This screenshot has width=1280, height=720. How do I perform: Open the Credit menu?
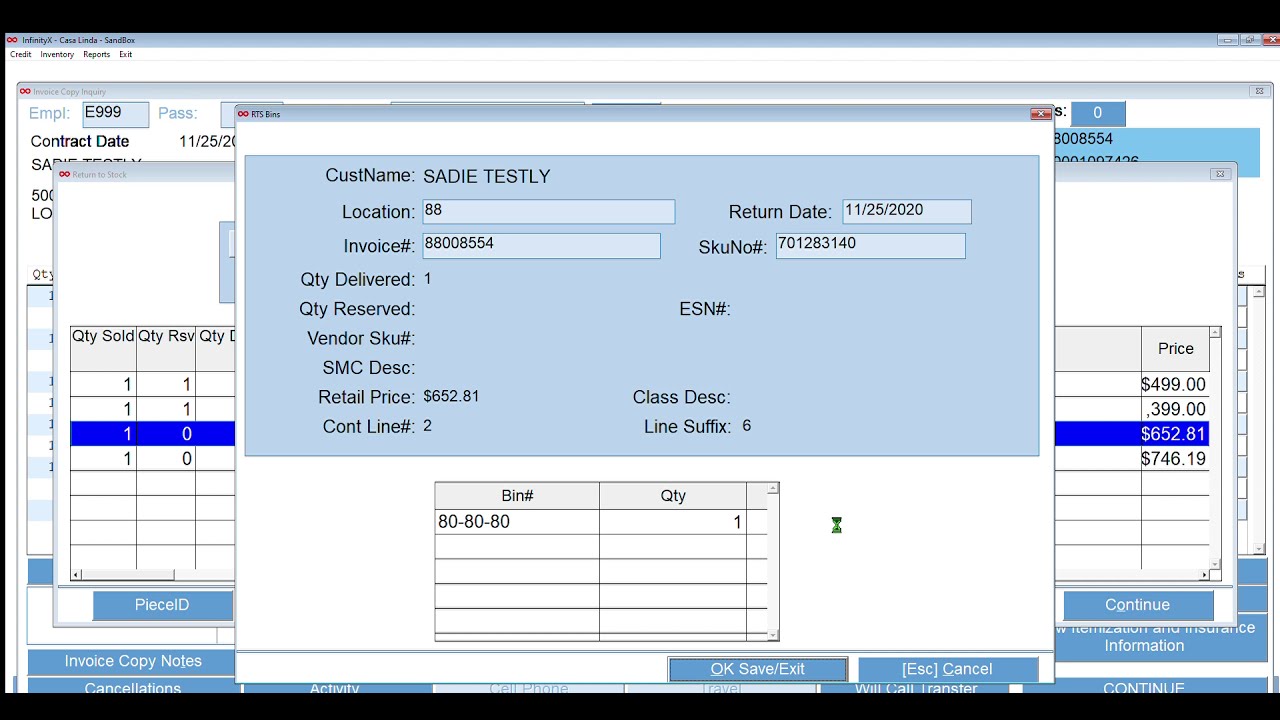point(20,55)
